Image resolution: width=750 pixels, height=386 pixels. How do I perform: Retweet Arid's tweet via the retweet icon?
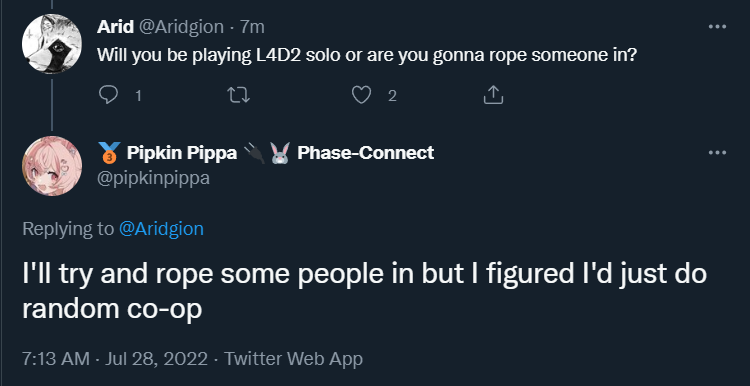tap(238, 96)
